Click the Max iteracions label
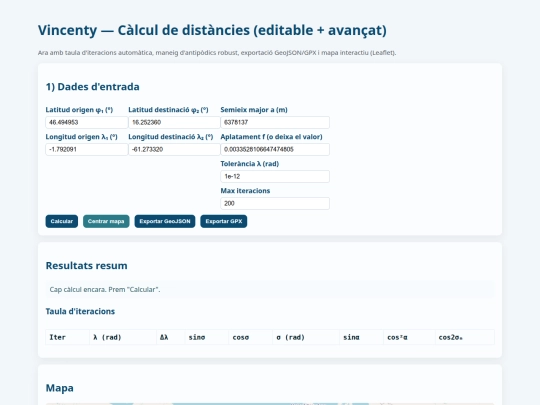The width and height of the screenshot is (540, 405). tap(245, 191)
